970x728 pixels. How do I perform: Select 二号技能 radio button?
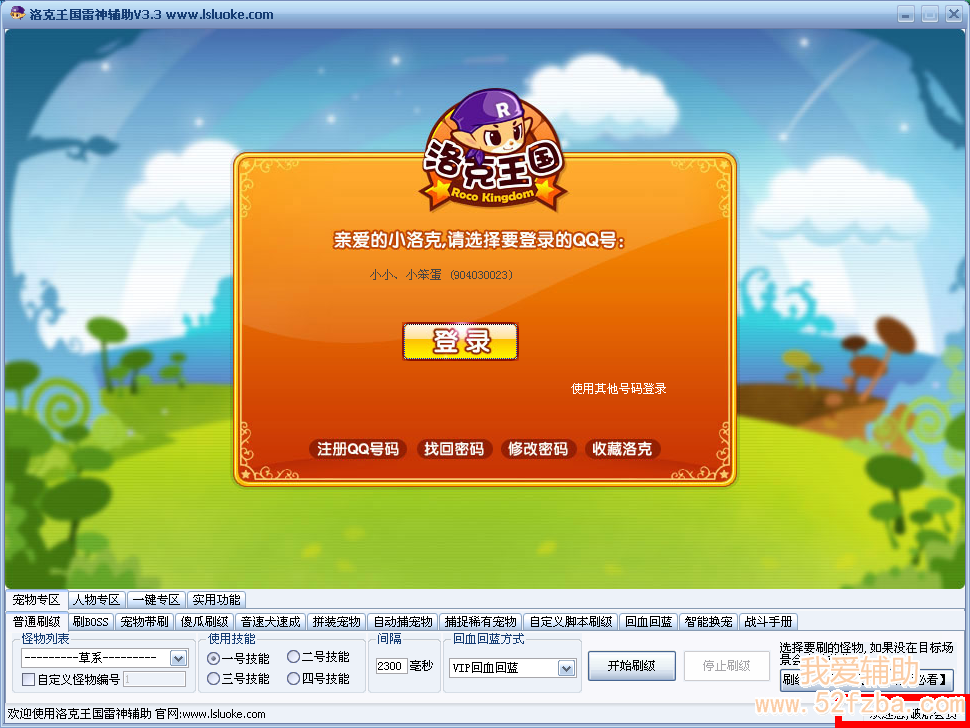293,657
